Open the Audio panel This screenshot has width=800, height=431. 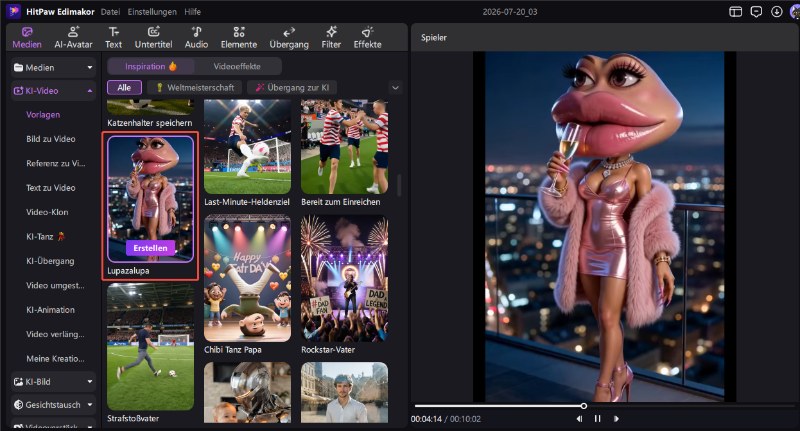coord(196,38)
